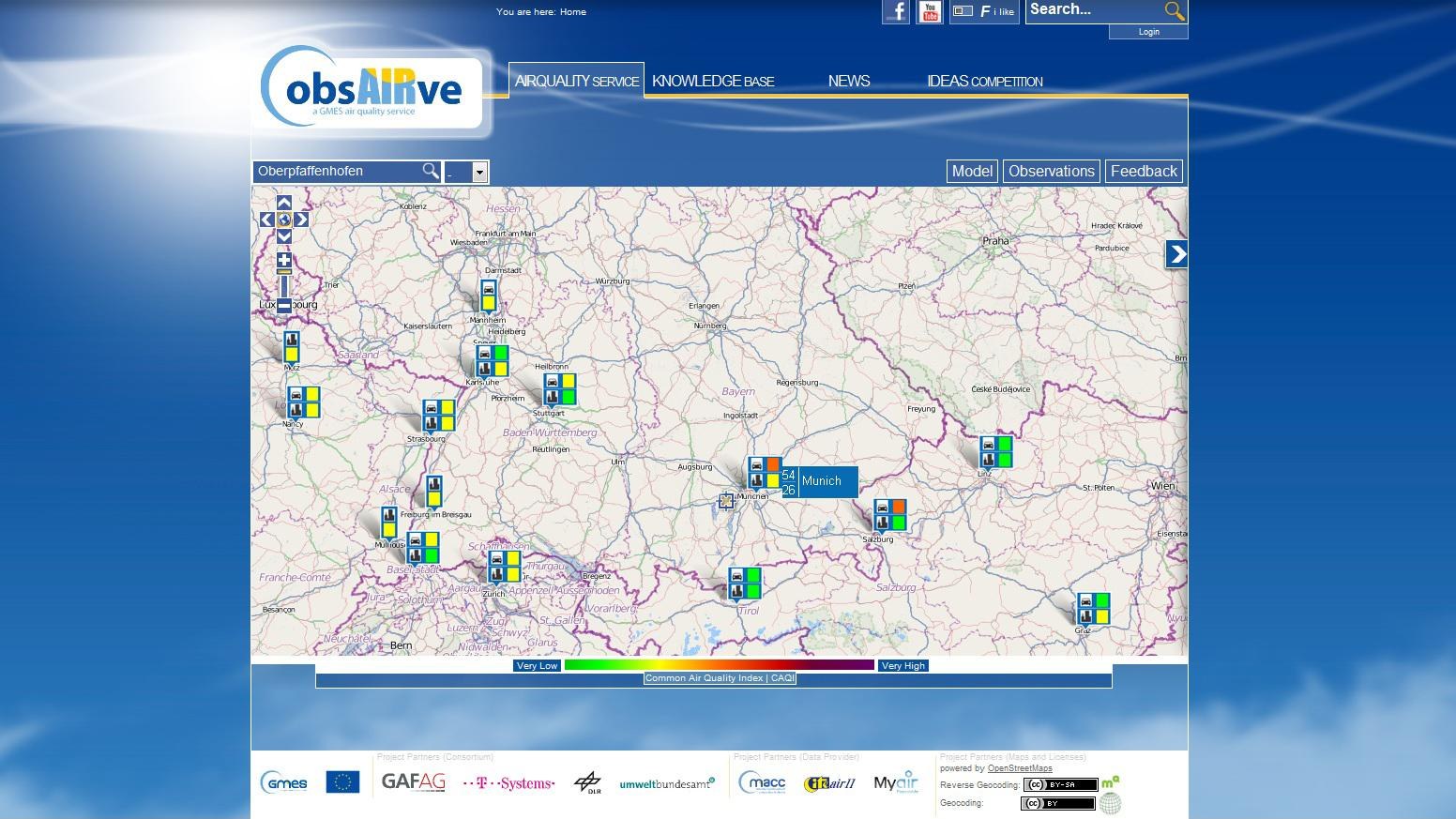Click the Login button
This screenshot has height=819, width=1456.
1148,32
